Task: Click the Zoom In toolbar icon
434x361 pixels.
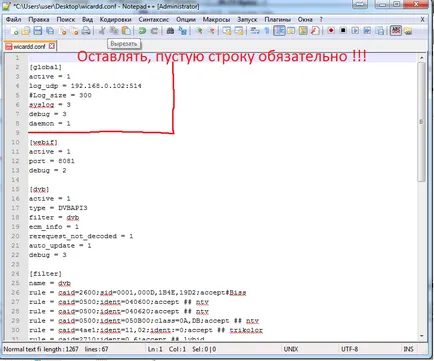Action: 199,31
